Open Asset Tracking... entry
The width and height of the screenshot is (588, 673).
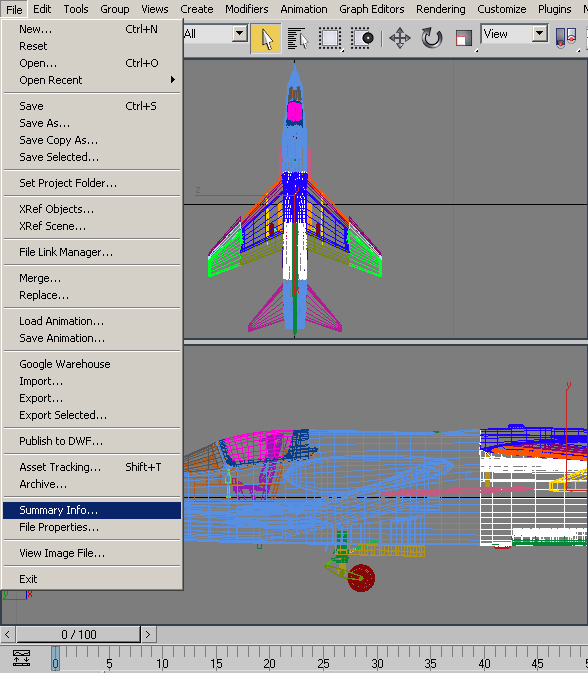tap(92, 467)
